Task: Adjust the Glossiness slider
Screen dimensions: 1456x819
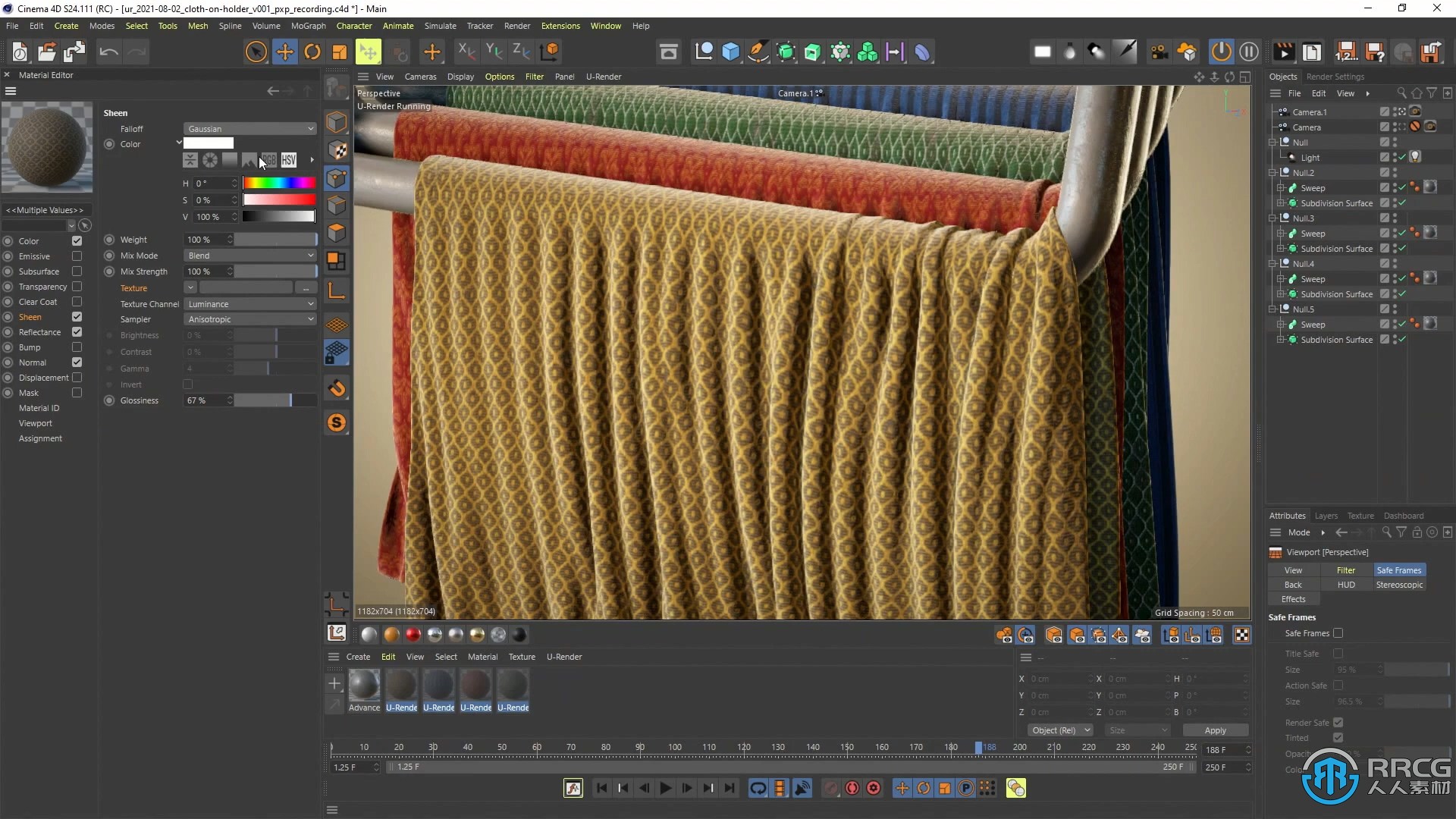Action: (x=275, y=400)
